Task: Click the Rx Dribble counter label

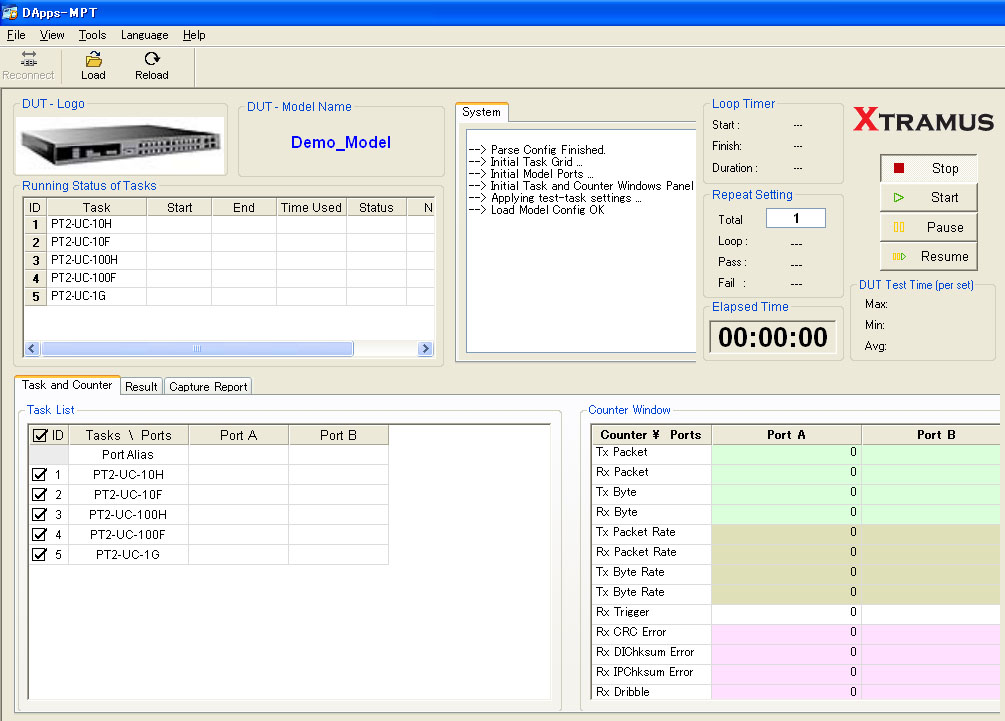Action: (x=622, y=692)
